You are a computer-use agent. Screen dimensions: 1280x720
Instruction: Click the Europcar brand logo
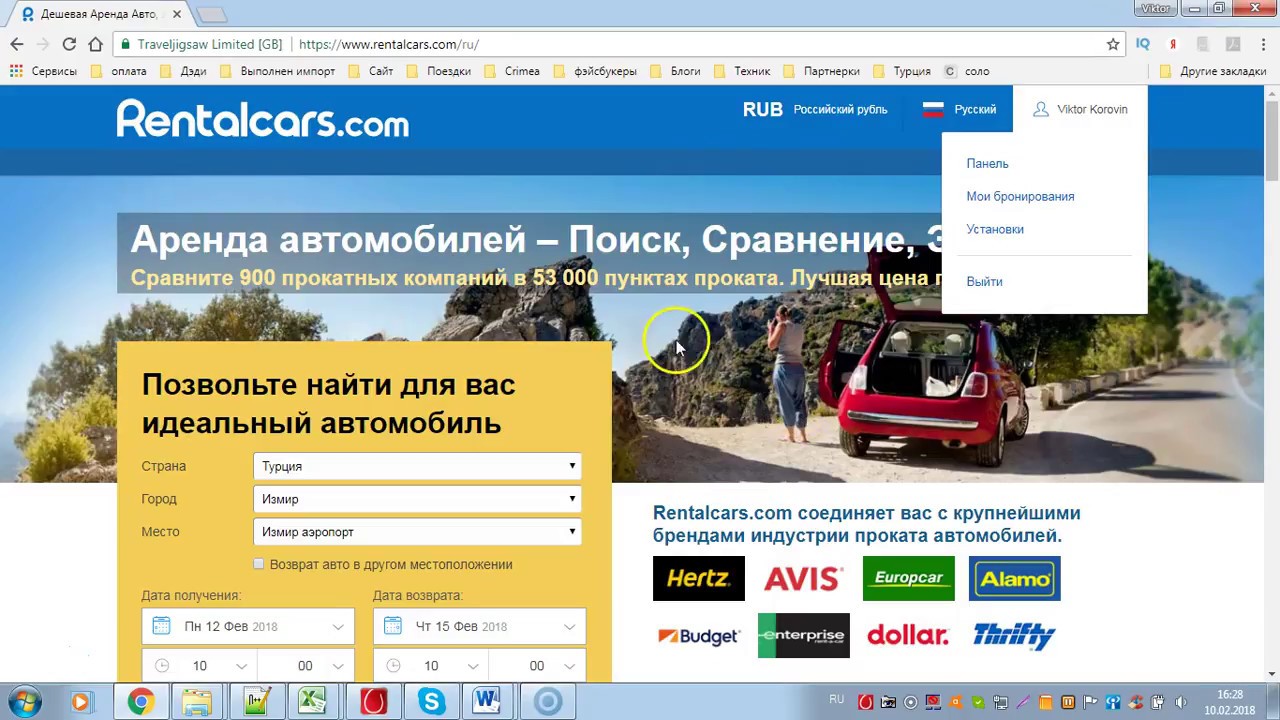tap(909, 578)
